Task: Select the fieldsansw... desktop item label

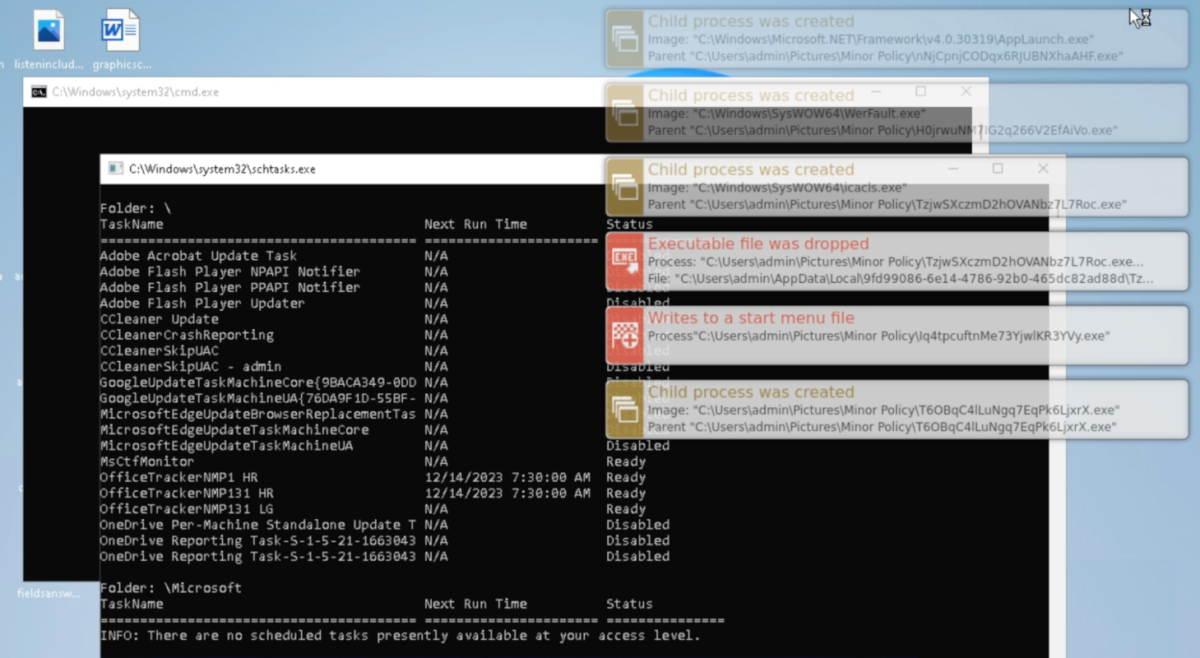Action: (x=47, y=593)
